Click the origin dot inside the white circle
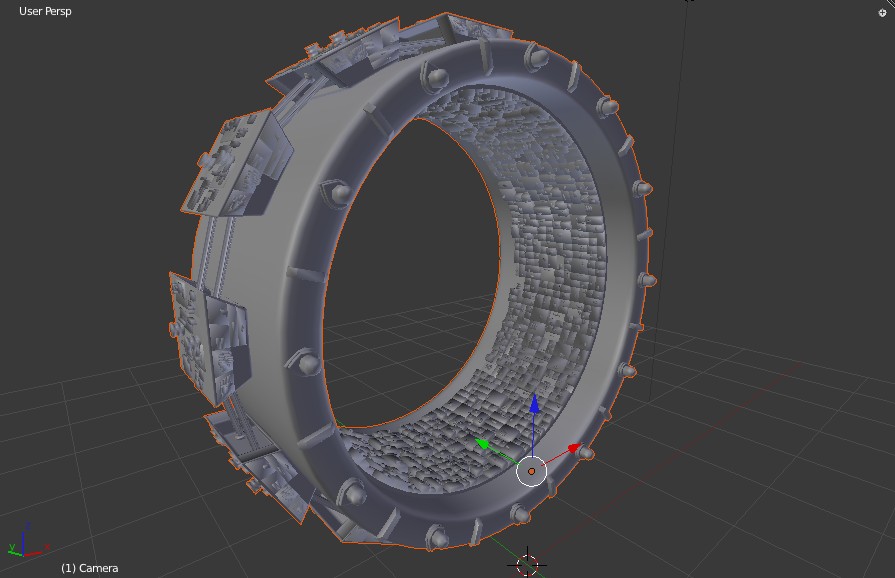The width and height of the screenshot is (895, 578). tap(531, 471)
